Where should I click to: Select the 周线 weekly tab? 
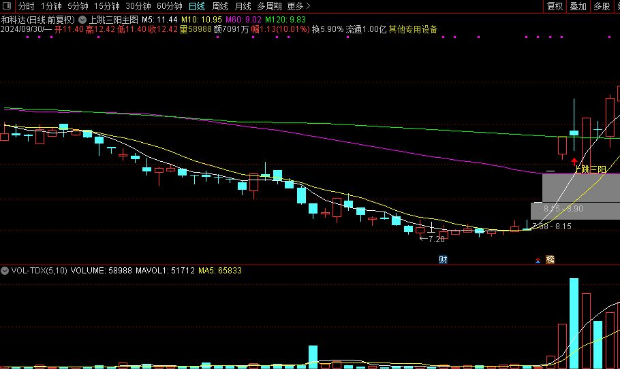point(220,6)
